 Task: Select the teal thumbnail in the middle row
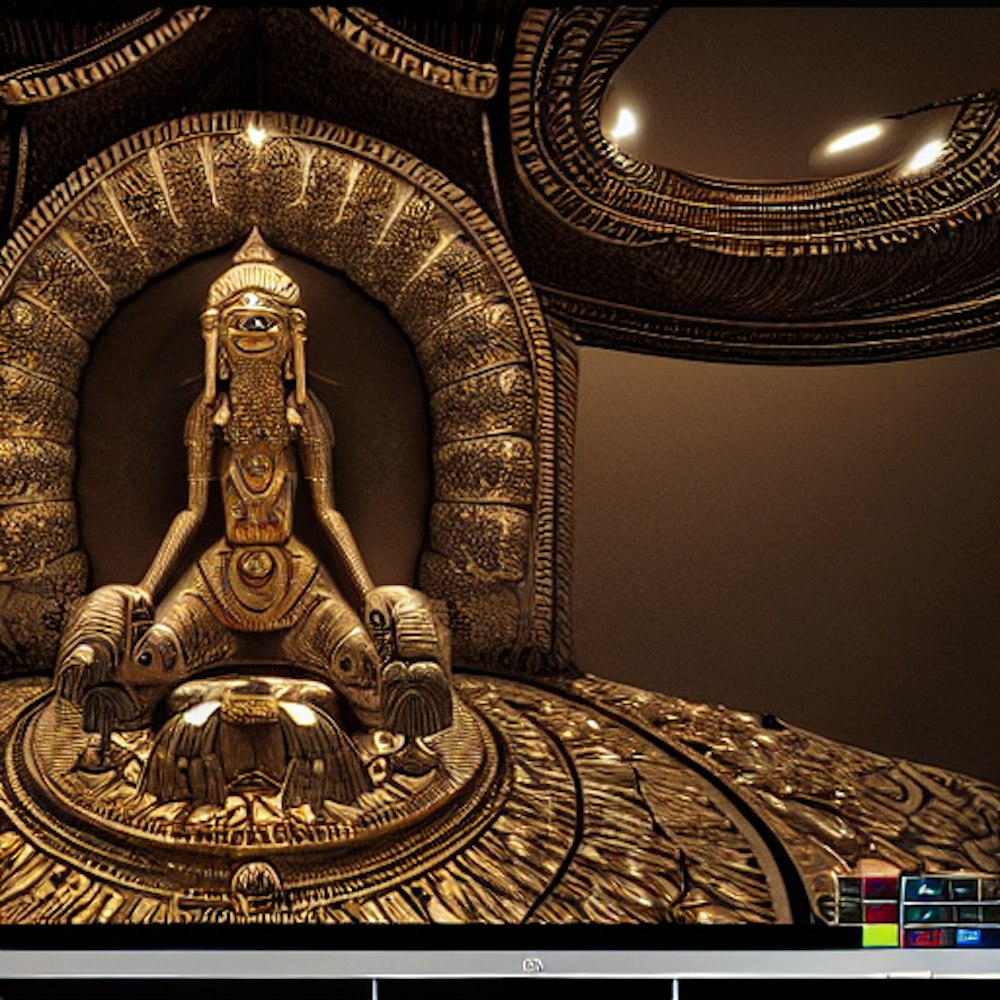tap(927, 914)
